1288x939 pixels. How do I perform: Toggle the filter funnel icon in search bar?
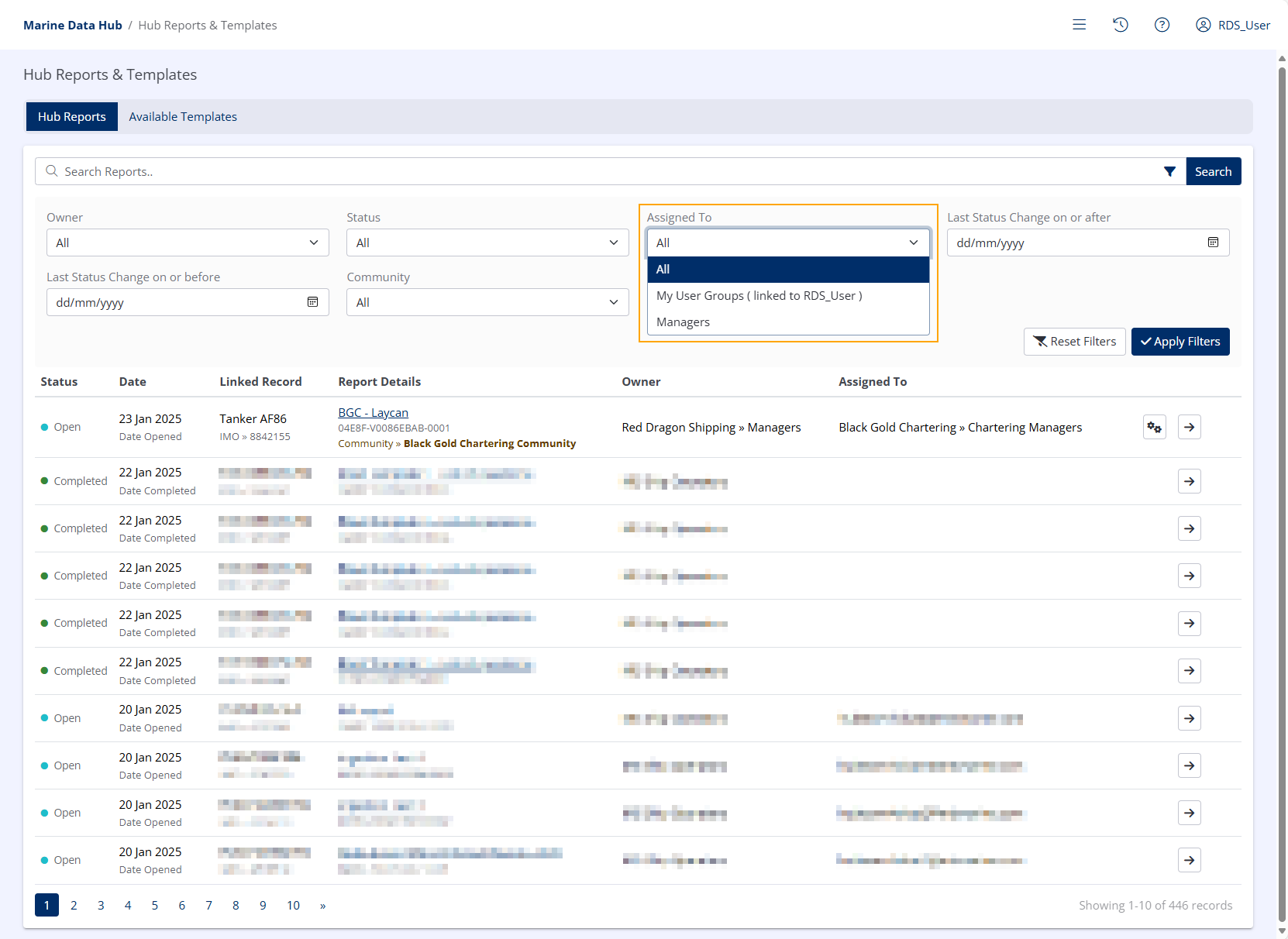[1169, 171]
